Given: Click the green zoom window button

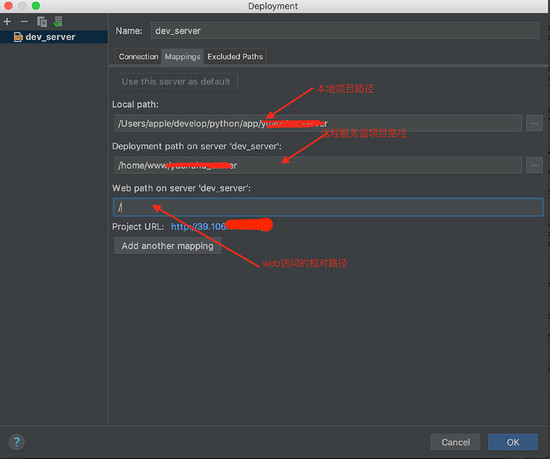Looking at the screenshot, I should 36,6.
